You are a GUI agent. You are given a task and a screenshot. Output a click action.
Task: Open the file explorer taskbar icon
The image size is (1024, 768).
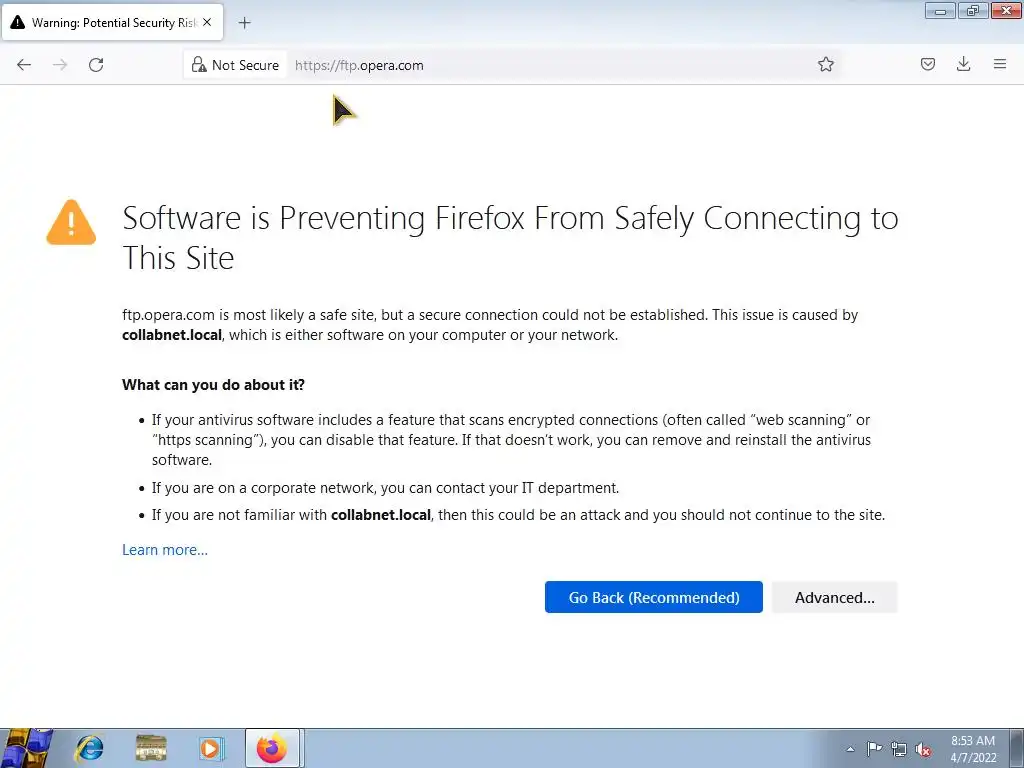click(x=151, y=748)
